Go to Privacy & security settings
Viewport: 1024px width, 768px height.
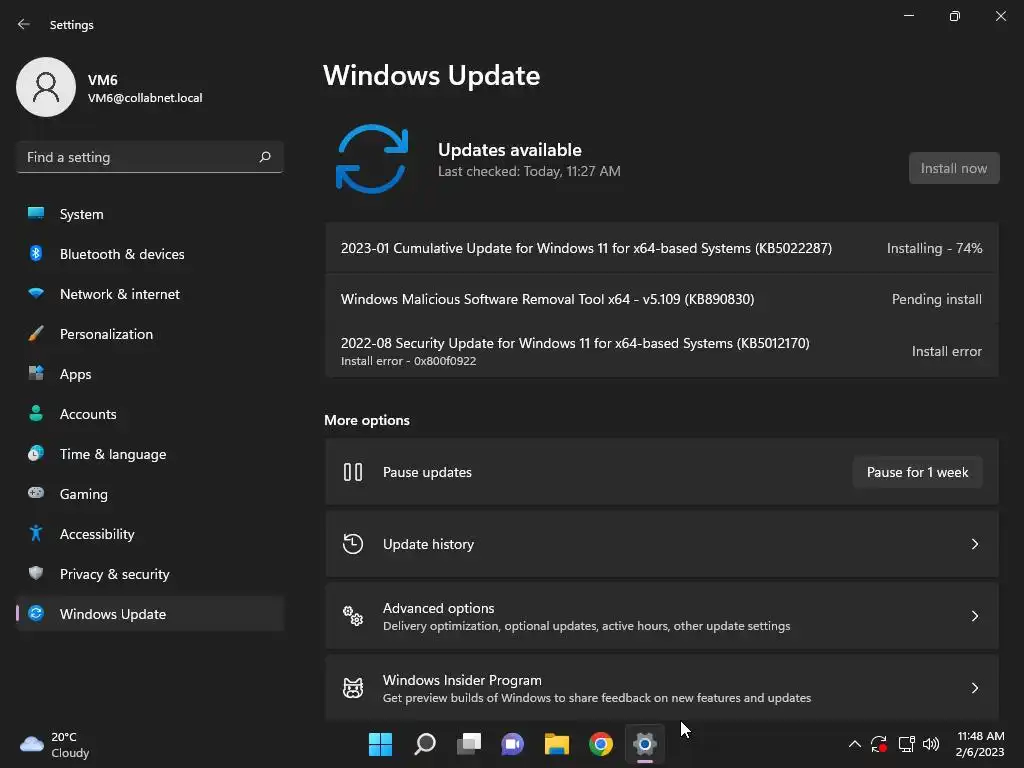coord(150,573)
